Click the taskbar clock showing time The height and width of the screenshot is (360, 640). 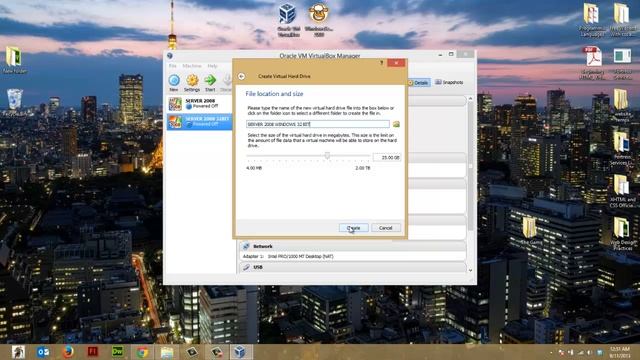click(620, 352)
